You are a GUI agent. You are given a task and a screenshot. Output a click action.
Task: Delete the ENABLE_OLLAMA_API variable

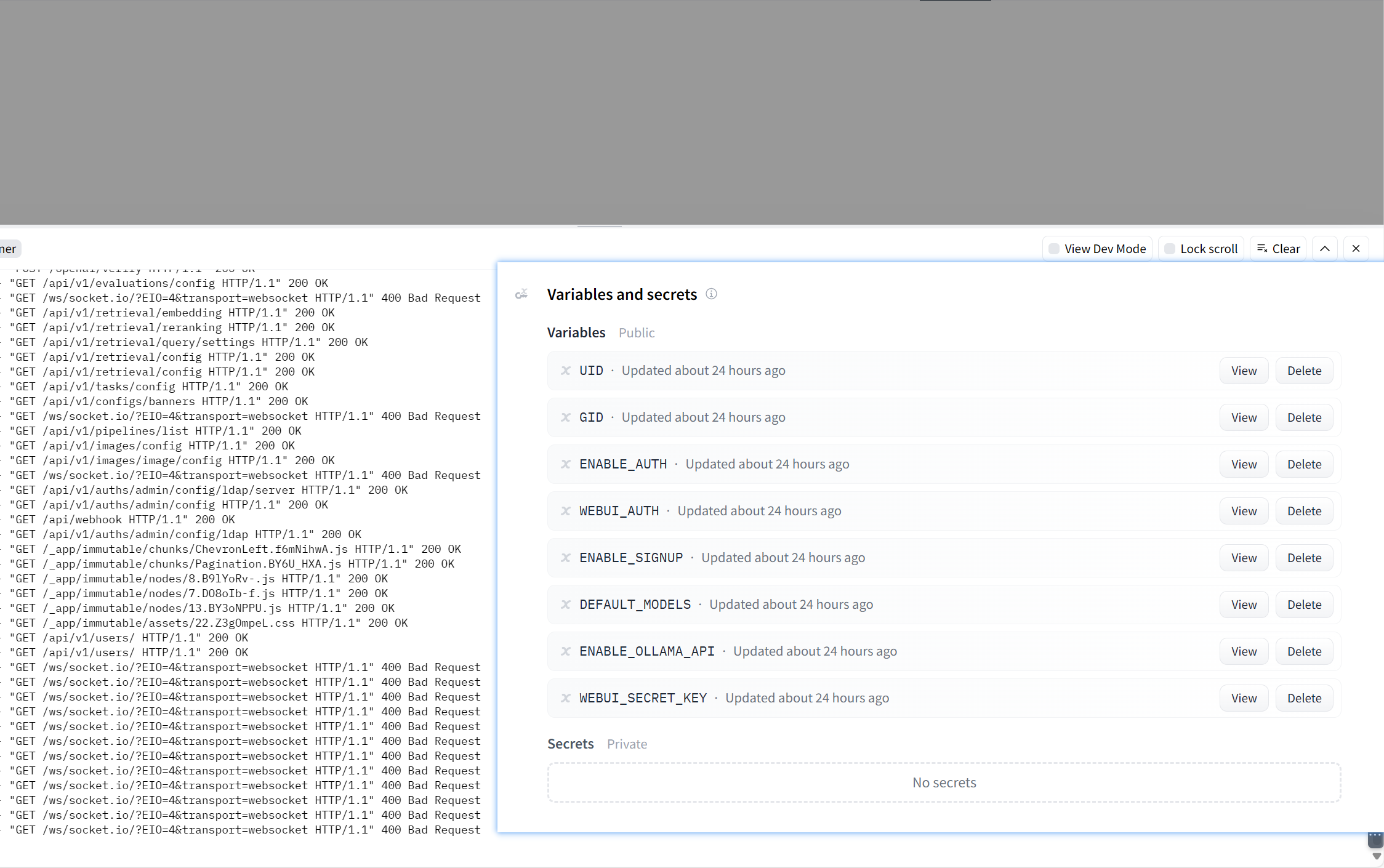(x=1304, y=651)
